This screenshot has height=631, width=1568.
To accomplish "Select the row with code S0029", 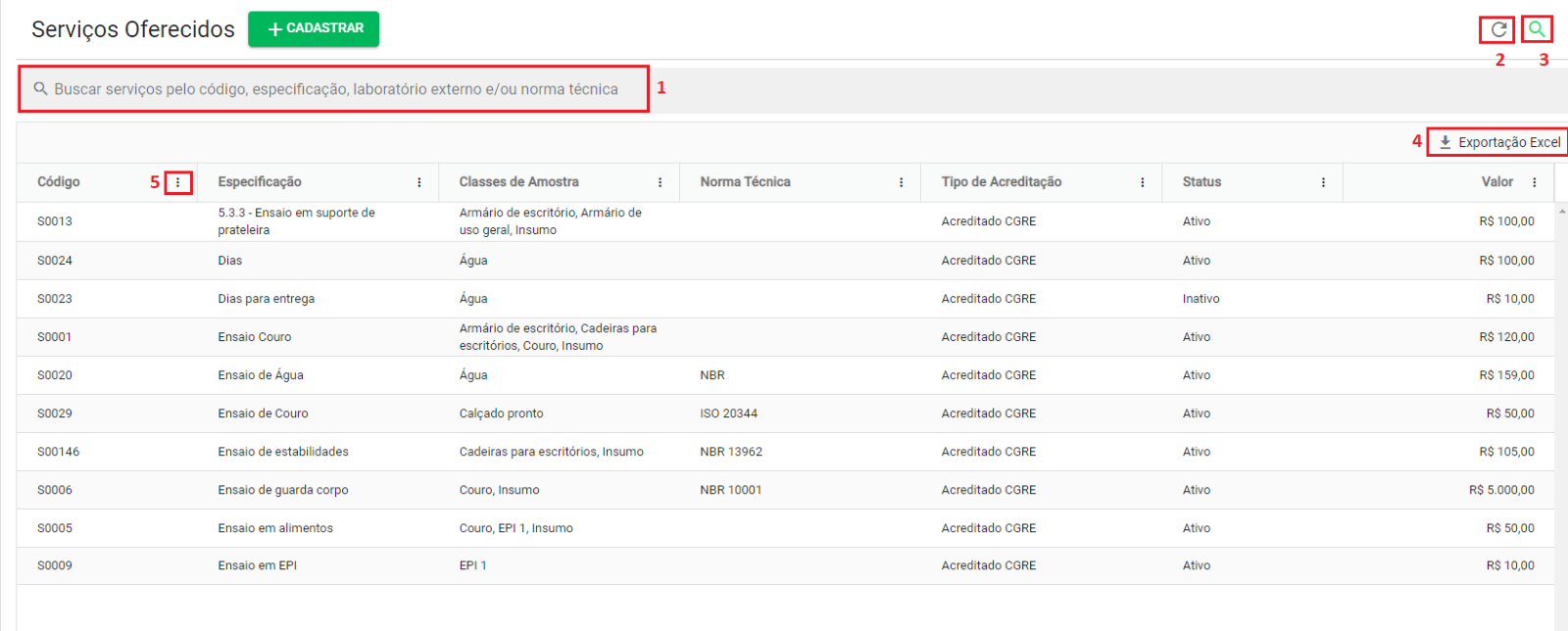I will pyautogui.click(x=785, y=413).
